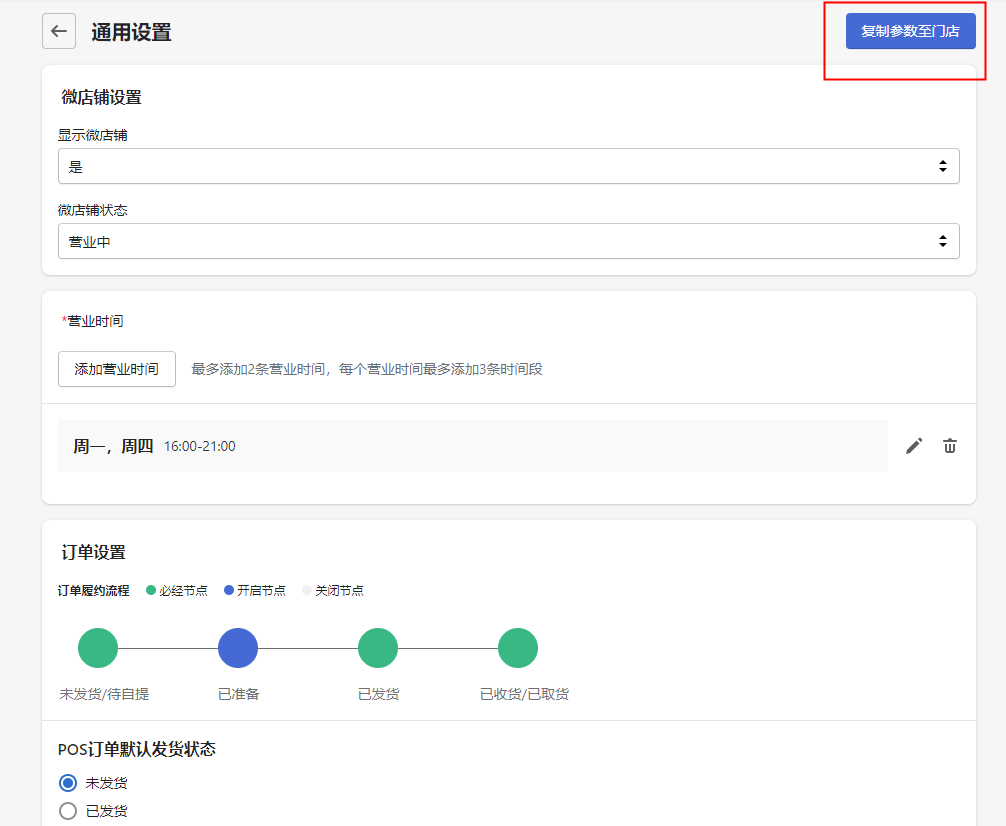
Task: Click the POS订单默认发货状态 heading
Action: click(x=137, y=750)
